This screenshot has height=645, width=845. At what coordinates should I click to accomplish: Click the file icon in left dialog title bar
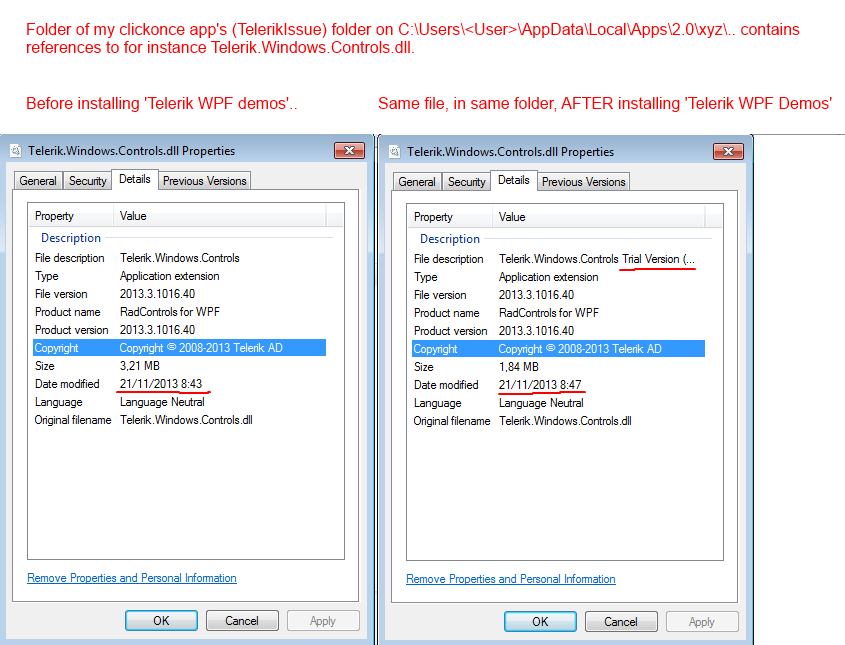pos(16,150)
